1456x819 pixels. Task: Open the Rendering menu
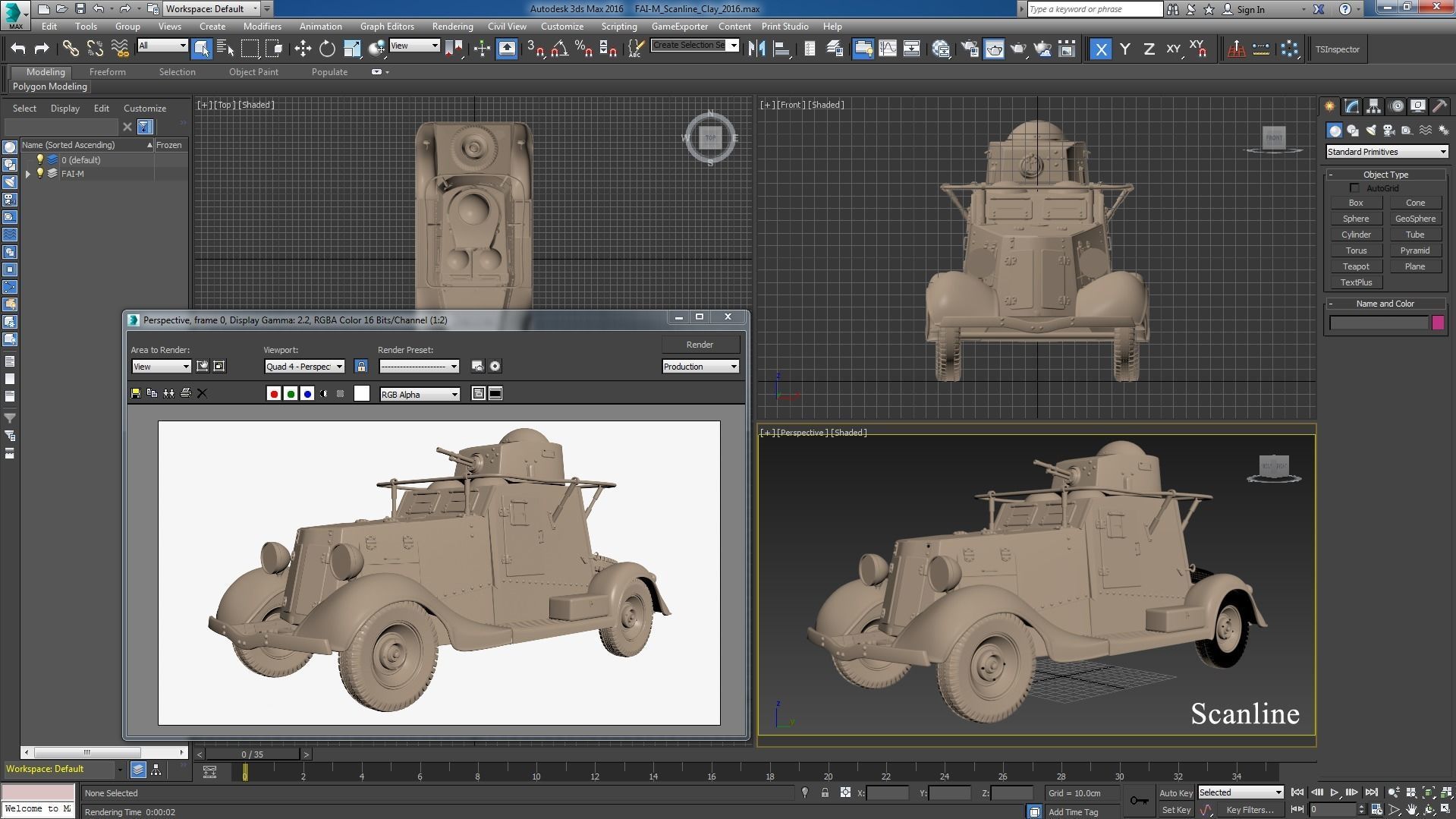click(x=452, y=26)
